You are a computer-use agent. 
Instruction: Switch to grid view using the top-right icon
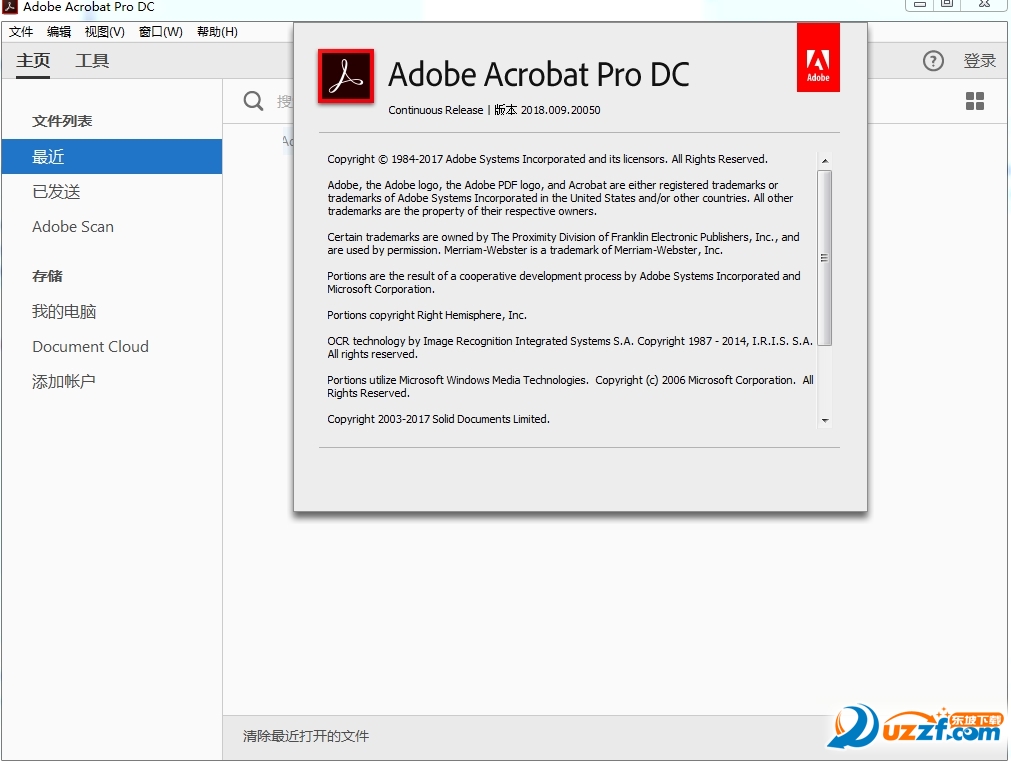pyautogui.click(x=974, y=101)
